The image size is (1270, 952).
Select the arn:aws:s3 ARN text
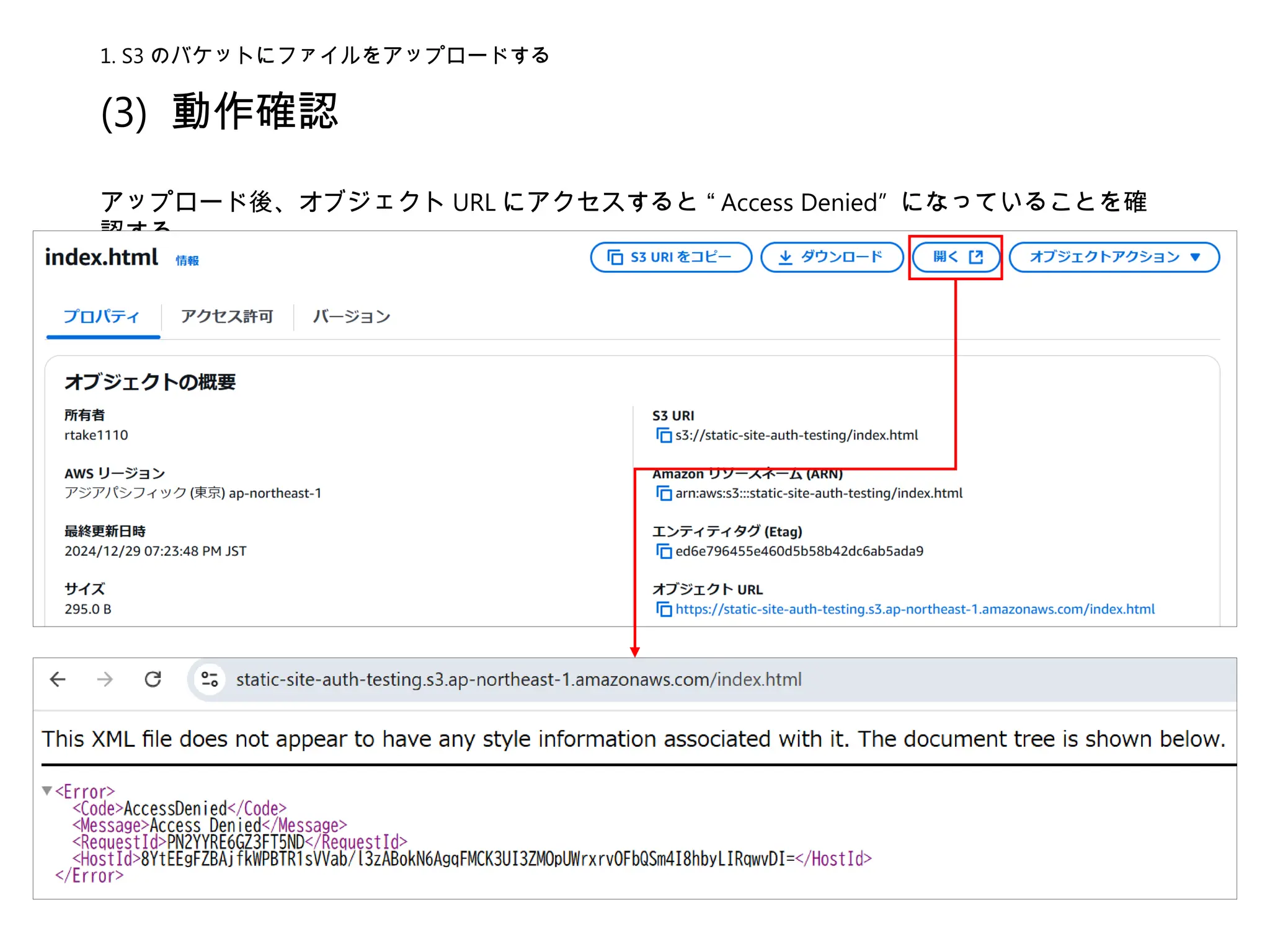819,493
